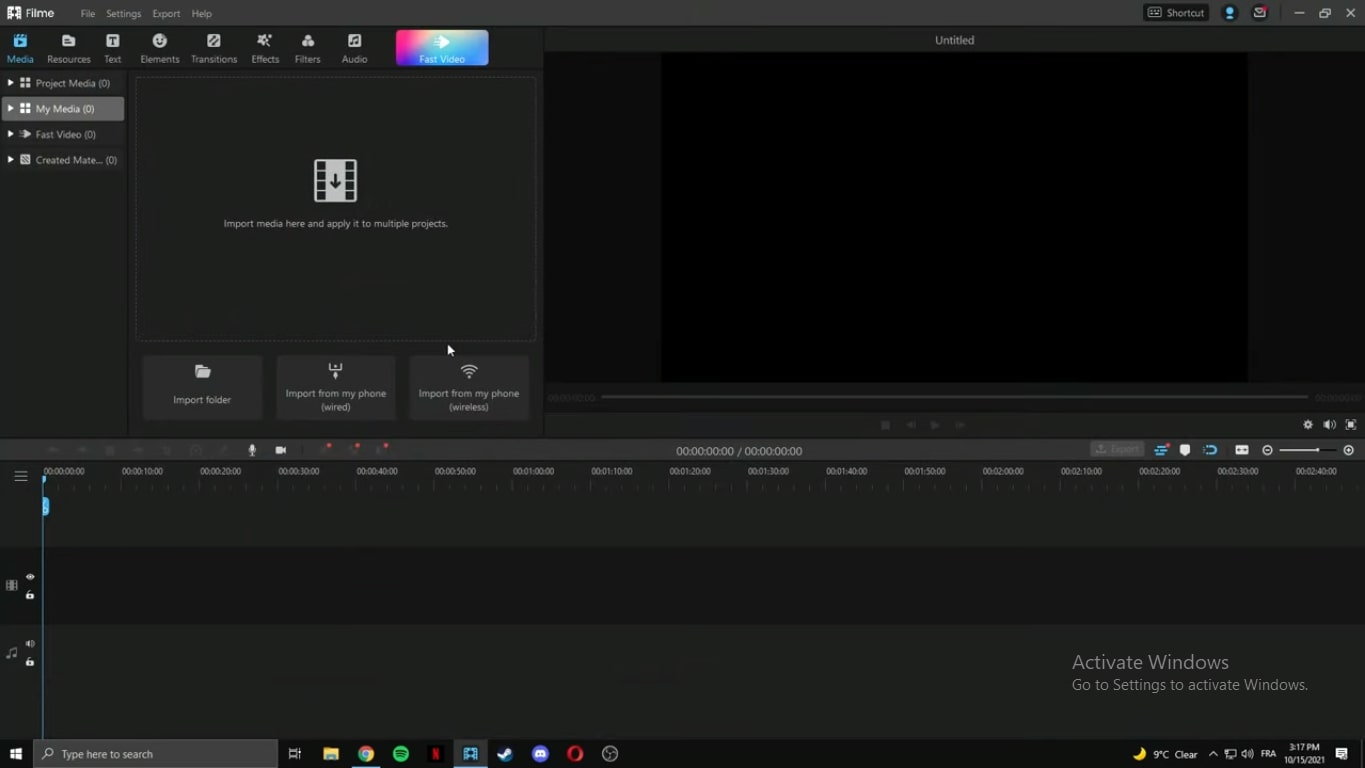The width and height of the screenshot is (1365, 768).
Task: Step to previous frame in preview
Action: pyautogui.click(x=910, y=425)
